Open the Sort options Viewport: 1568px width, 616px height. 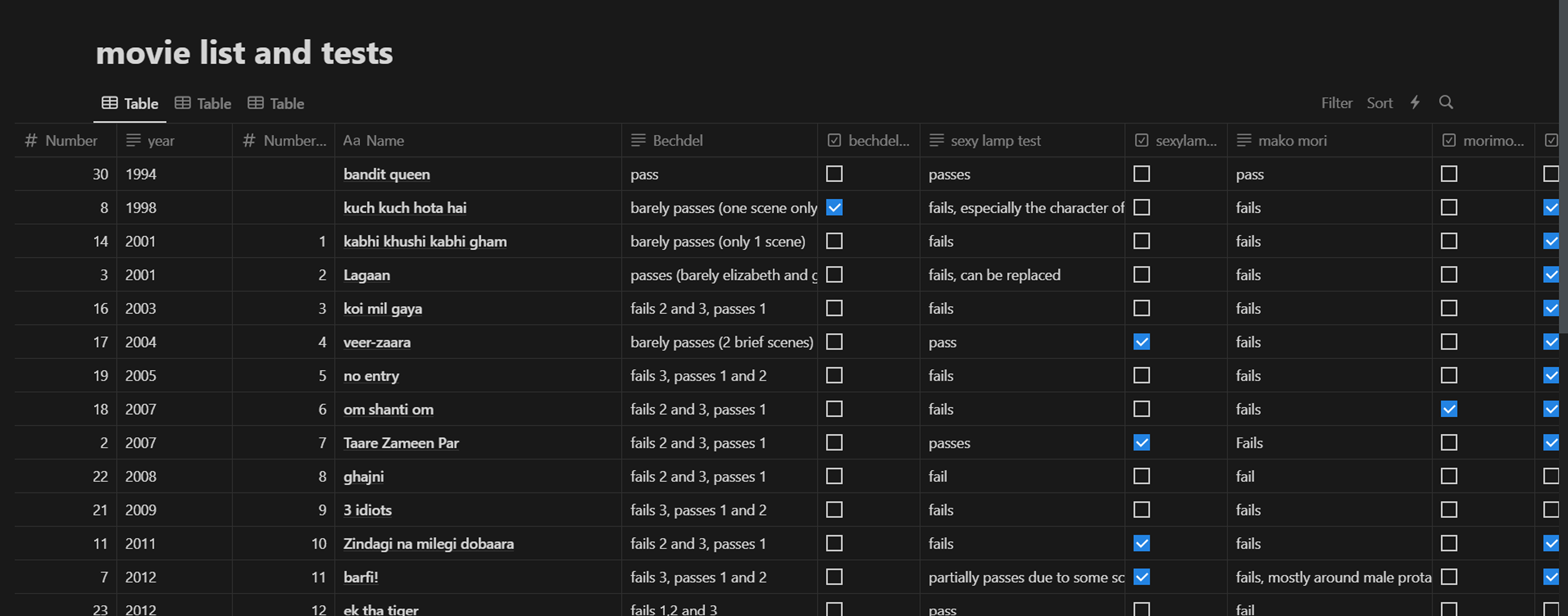coord(1380,103)
